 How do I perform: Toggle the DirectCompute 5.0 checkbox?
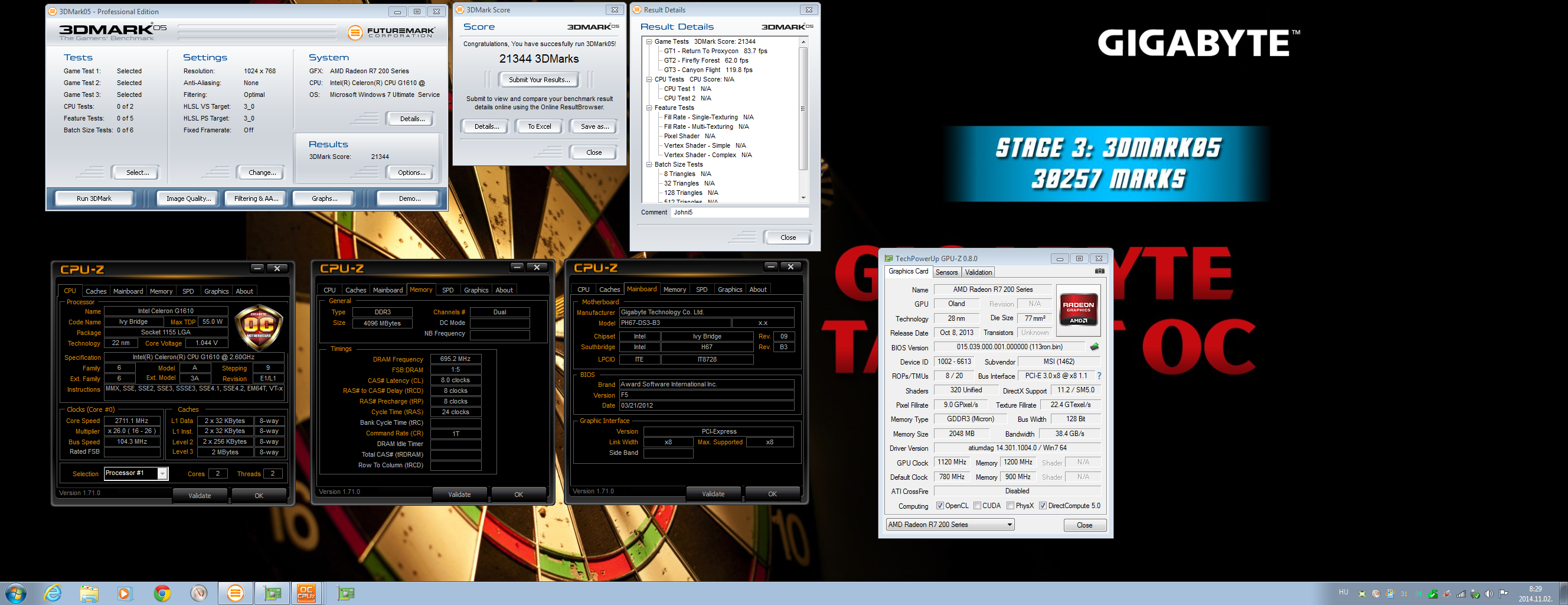(x=1043, y=506)
